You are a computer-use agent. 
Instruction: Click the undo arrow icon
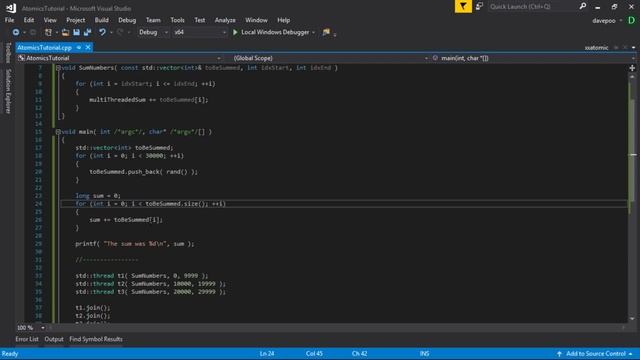click(102, 32)
